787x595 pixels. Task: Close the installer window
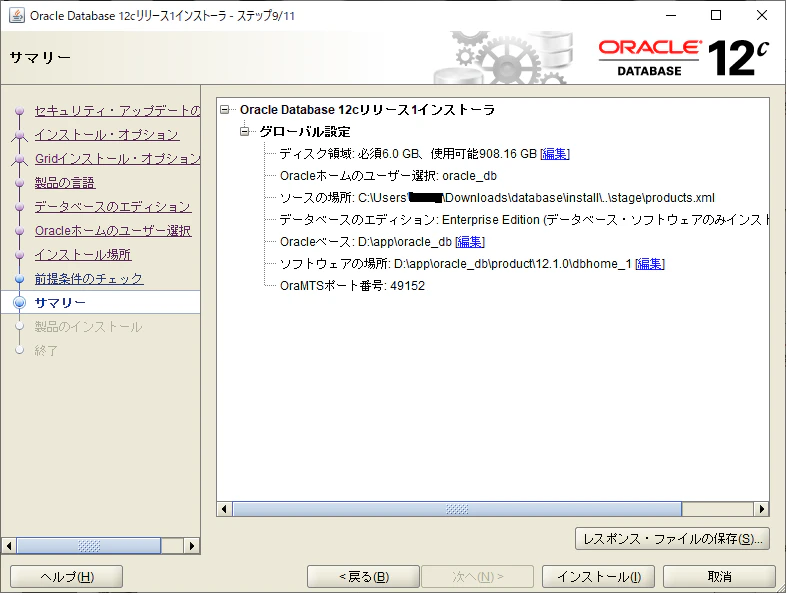click(x=762, y=16)
